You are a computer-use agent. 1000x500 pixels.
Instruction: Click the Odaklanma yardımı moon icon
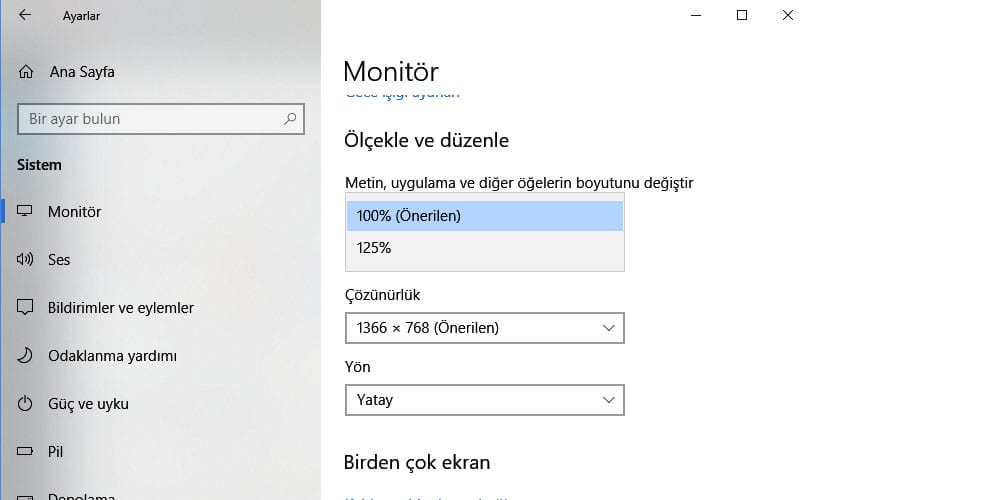[26, 356]
